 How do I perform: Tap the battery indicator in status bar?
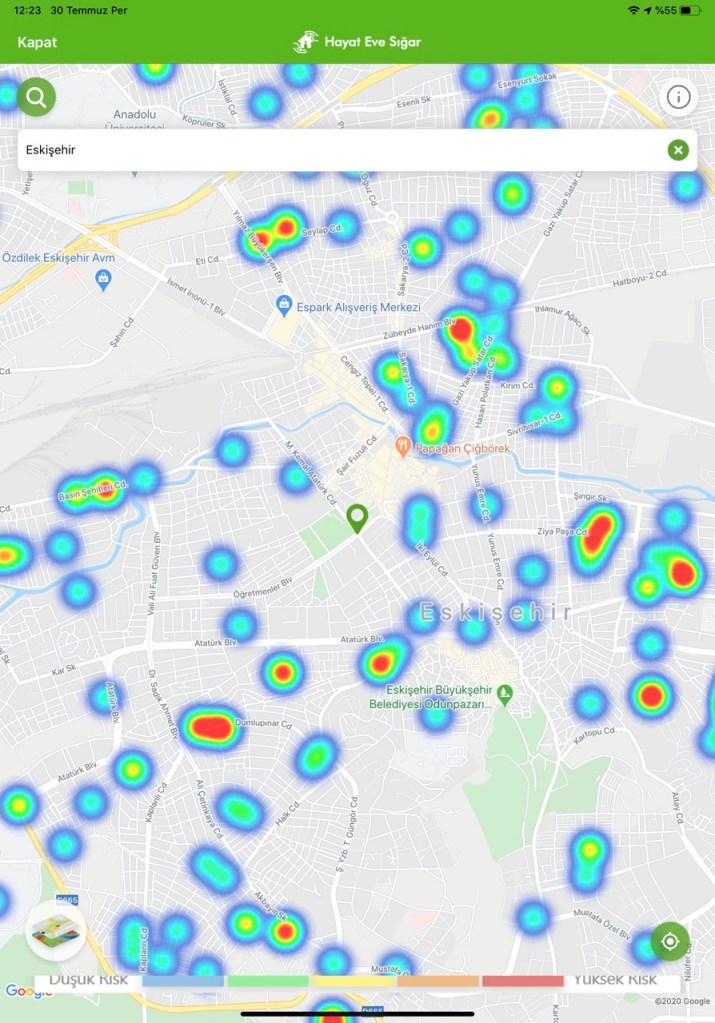690,10
